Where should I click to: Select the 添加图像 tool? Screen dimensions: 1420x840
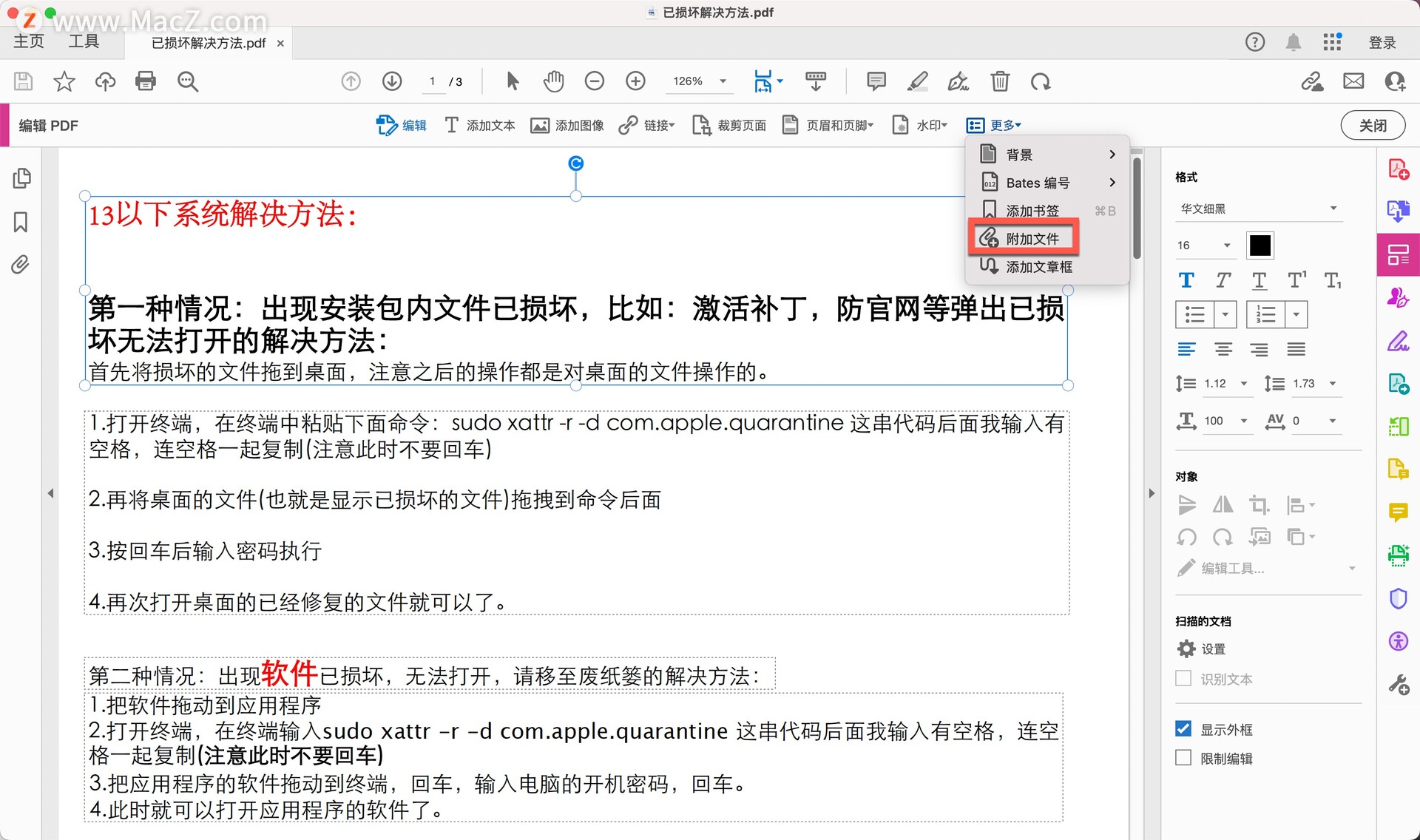567,125
